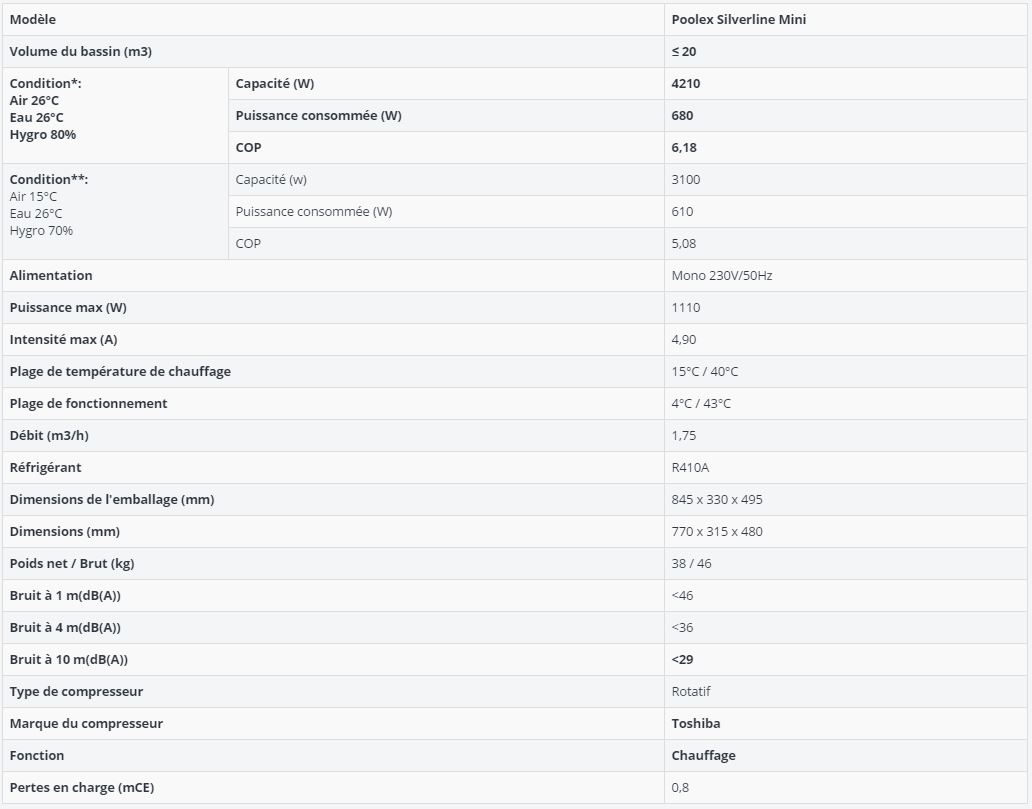Click the Condition** Air 15°C cell
1032x809 pixels.
[x=115, y=211]
